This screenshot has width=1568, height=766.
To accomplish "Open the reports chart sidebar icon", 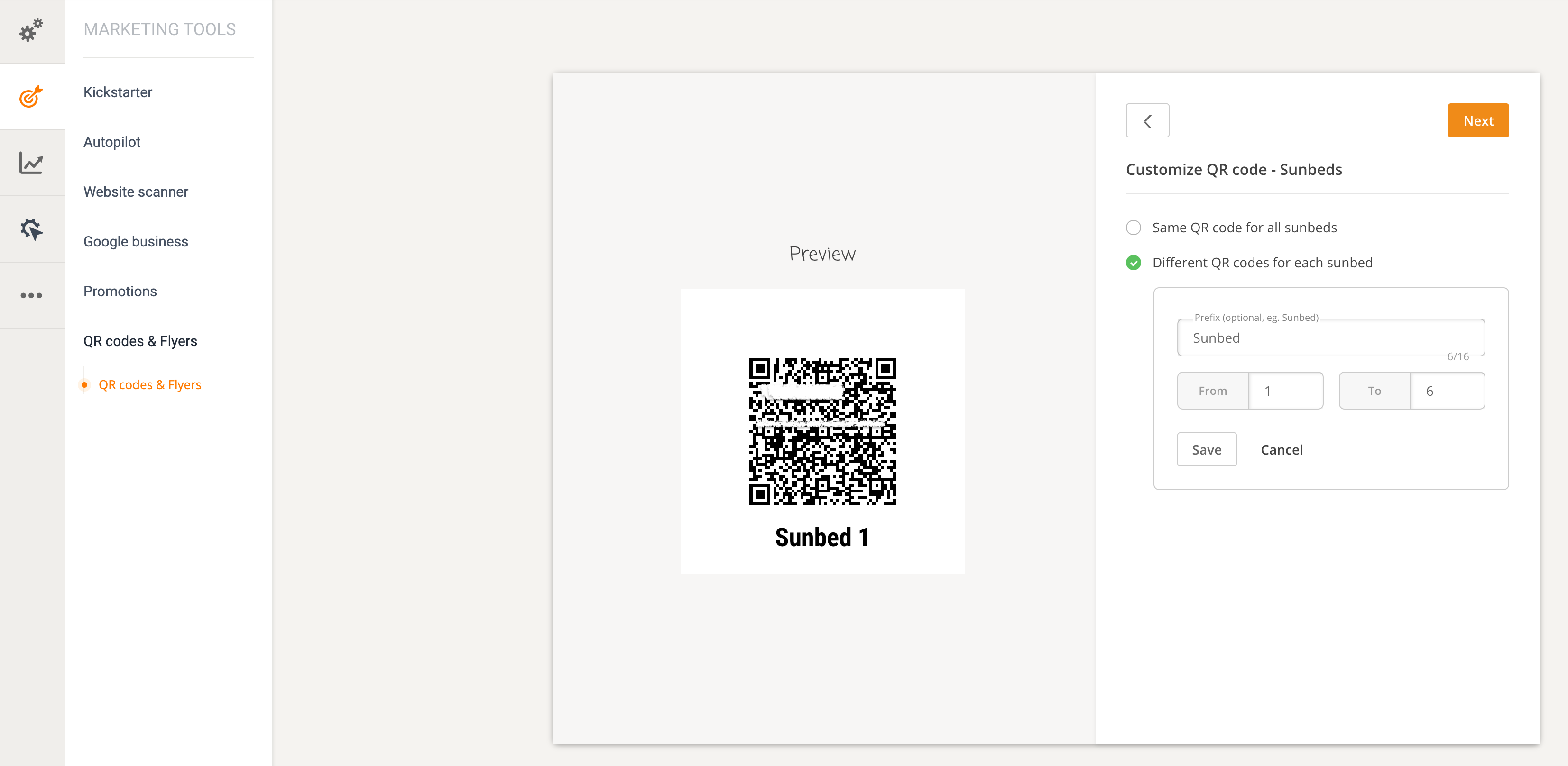I will tap(31, 163).
